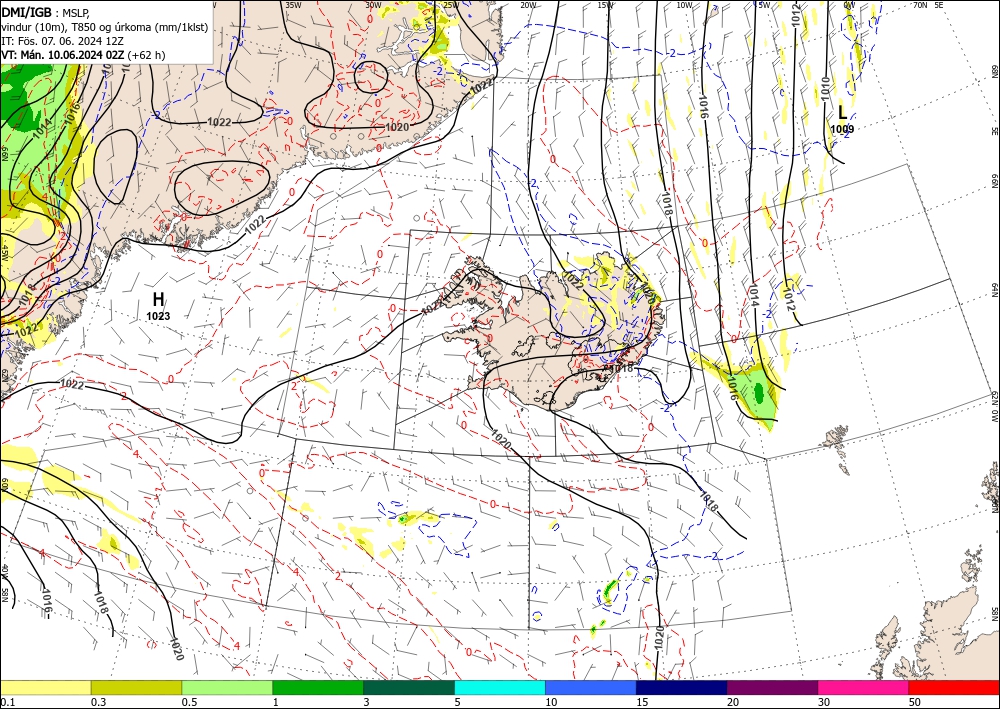Select the "IT: Fös. 07. 06. 2024 12Z" line
1000x709 pixels.
click(x=62, y=41)
